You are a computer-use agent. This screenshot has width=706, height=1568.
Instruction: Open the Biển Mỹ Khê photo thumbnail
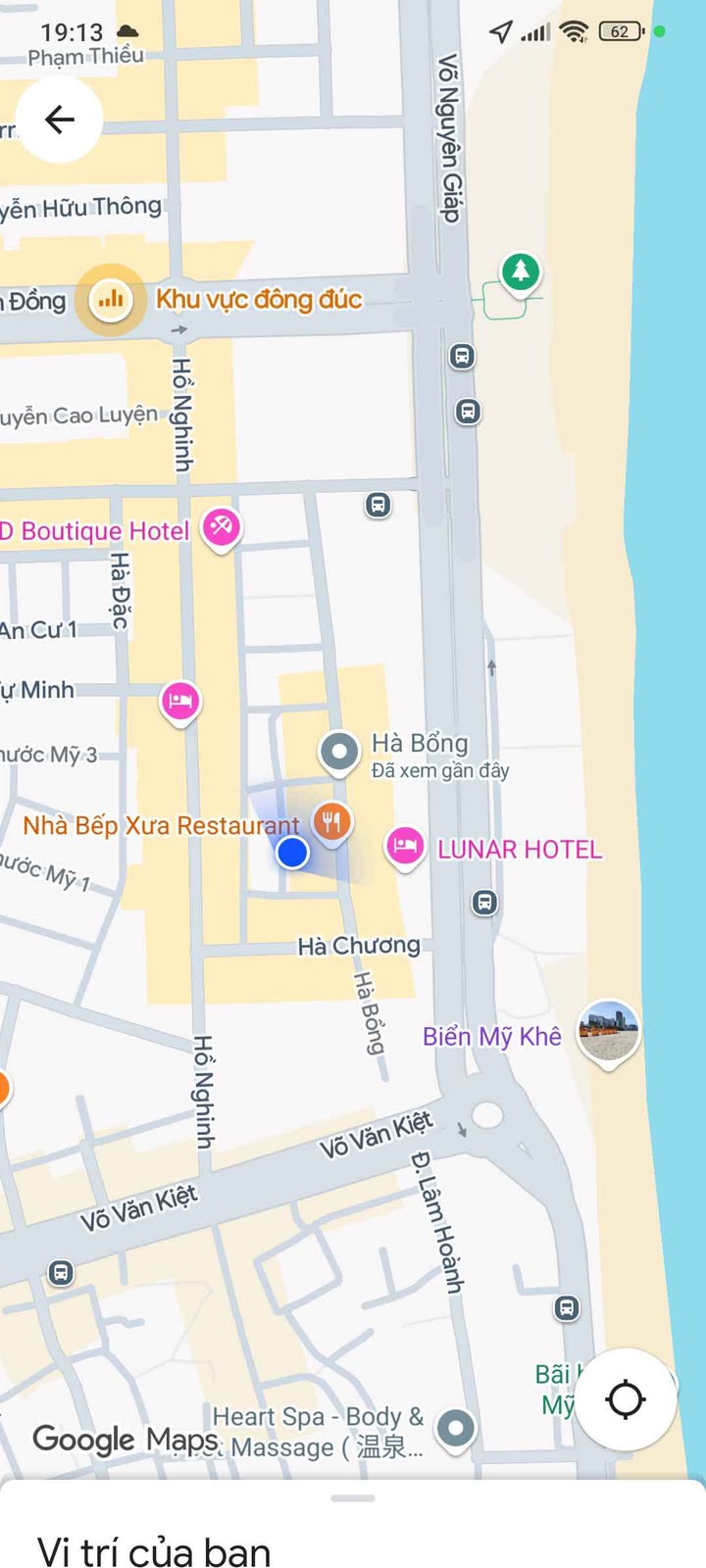(609, 1032)
